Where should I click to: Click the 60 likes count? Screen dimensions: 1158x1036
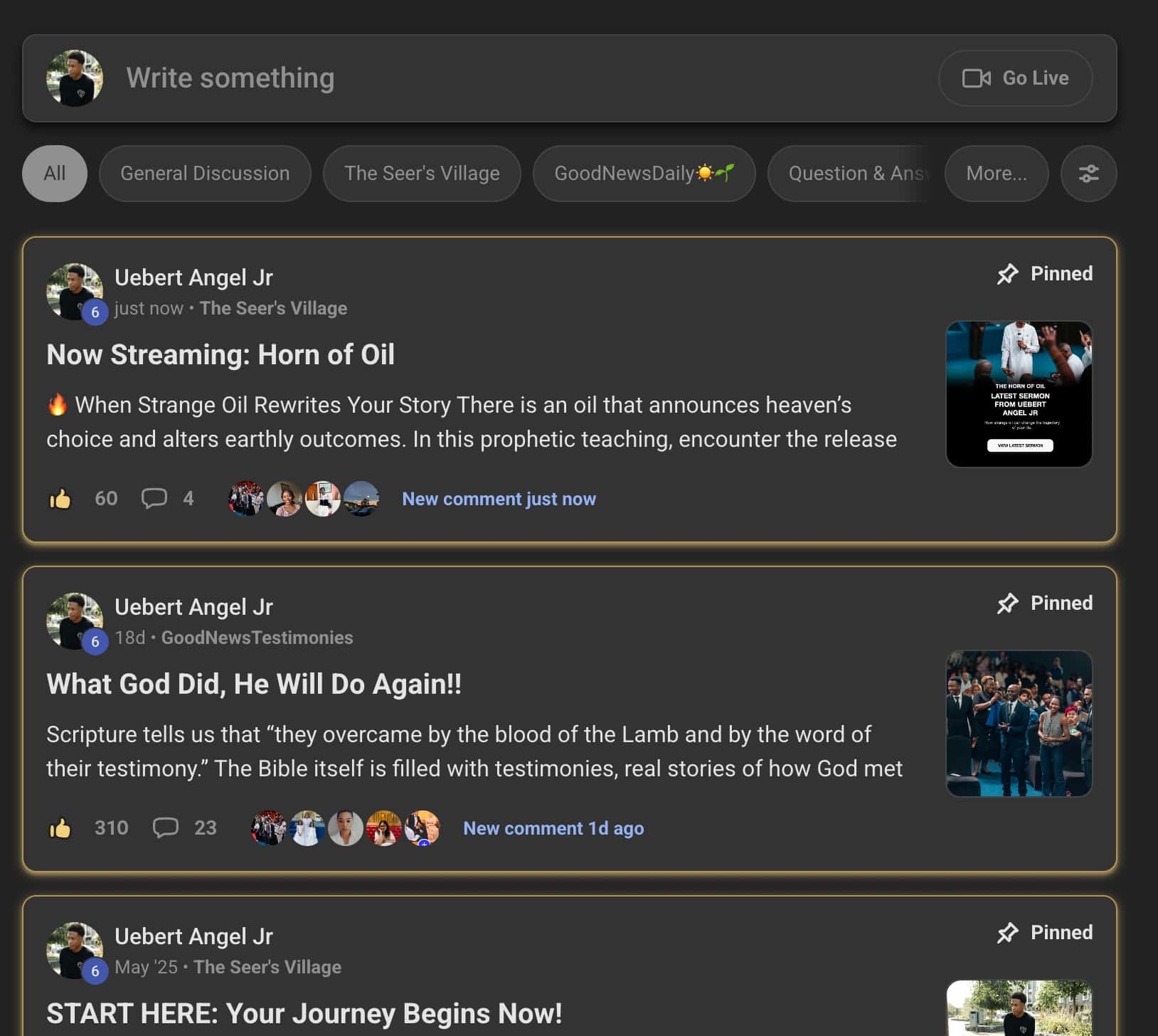coord(106,498)
